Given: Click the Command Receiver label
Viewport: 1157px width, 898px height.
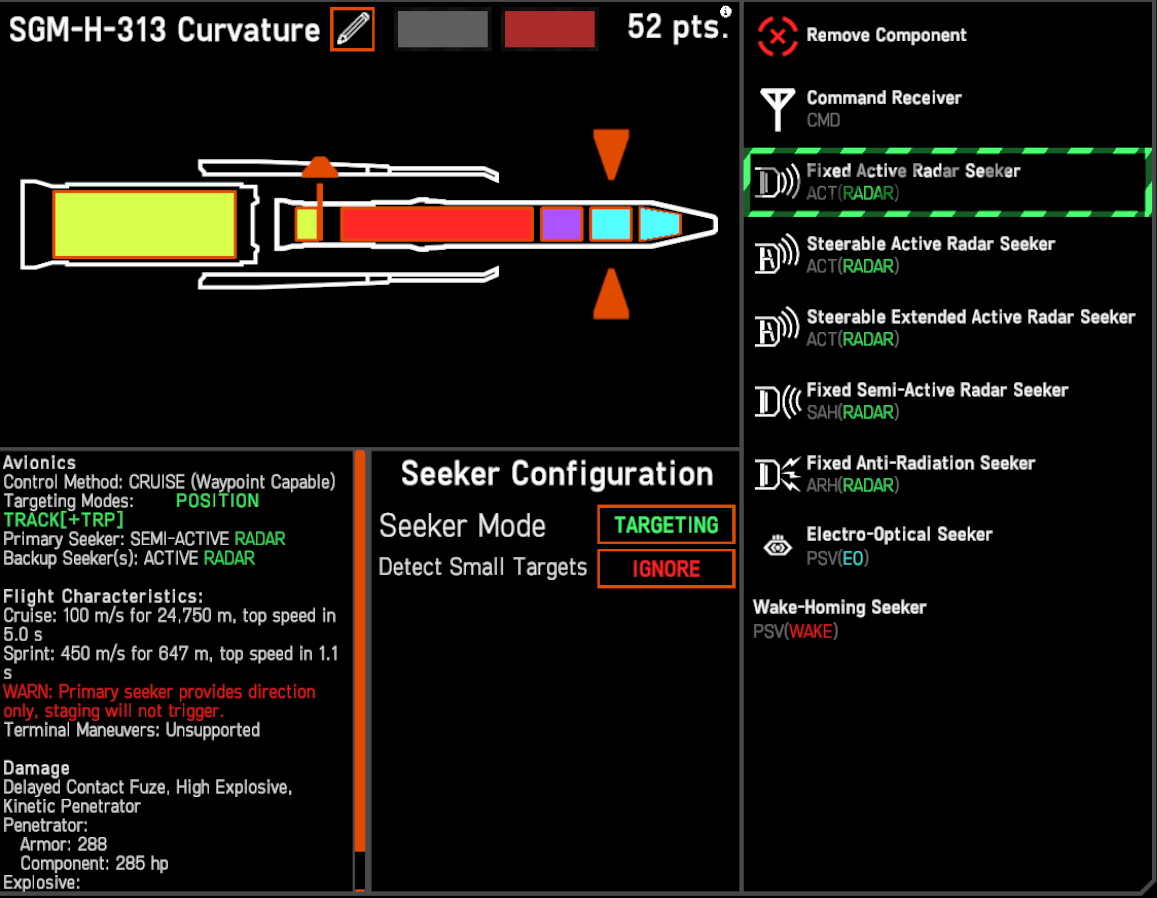Looking at the screenshot, I should pyautogui.click(x=884, y=98).
